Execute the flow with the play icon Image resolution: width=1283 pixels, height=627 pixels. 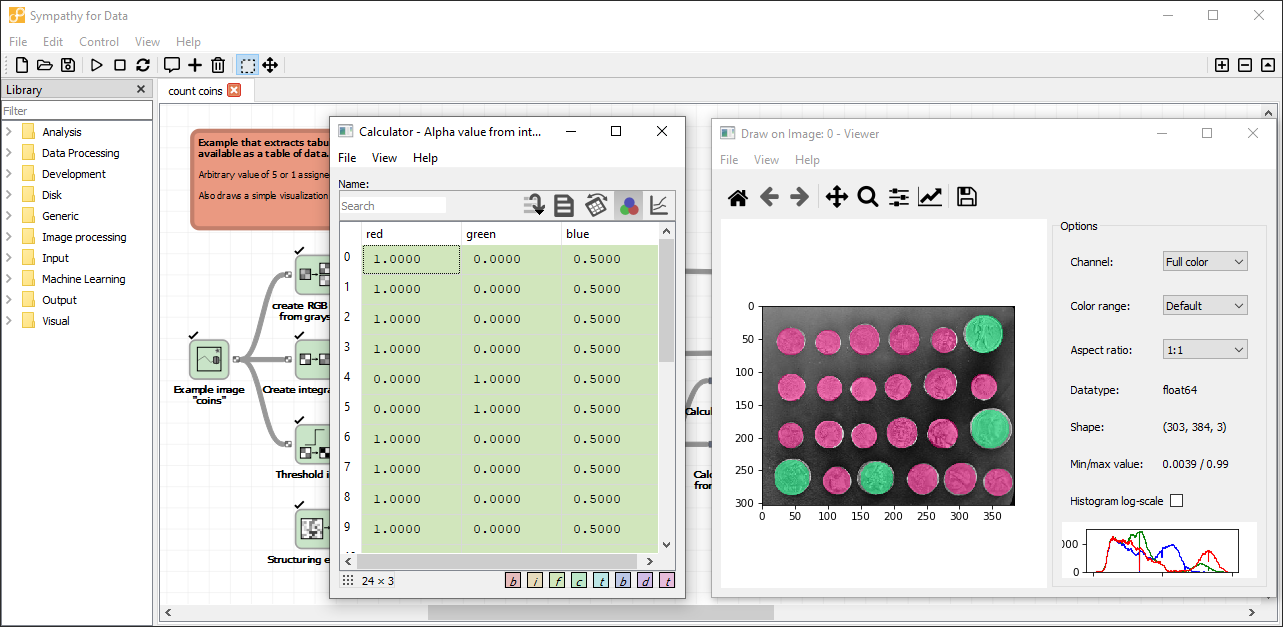click(97, 65)
